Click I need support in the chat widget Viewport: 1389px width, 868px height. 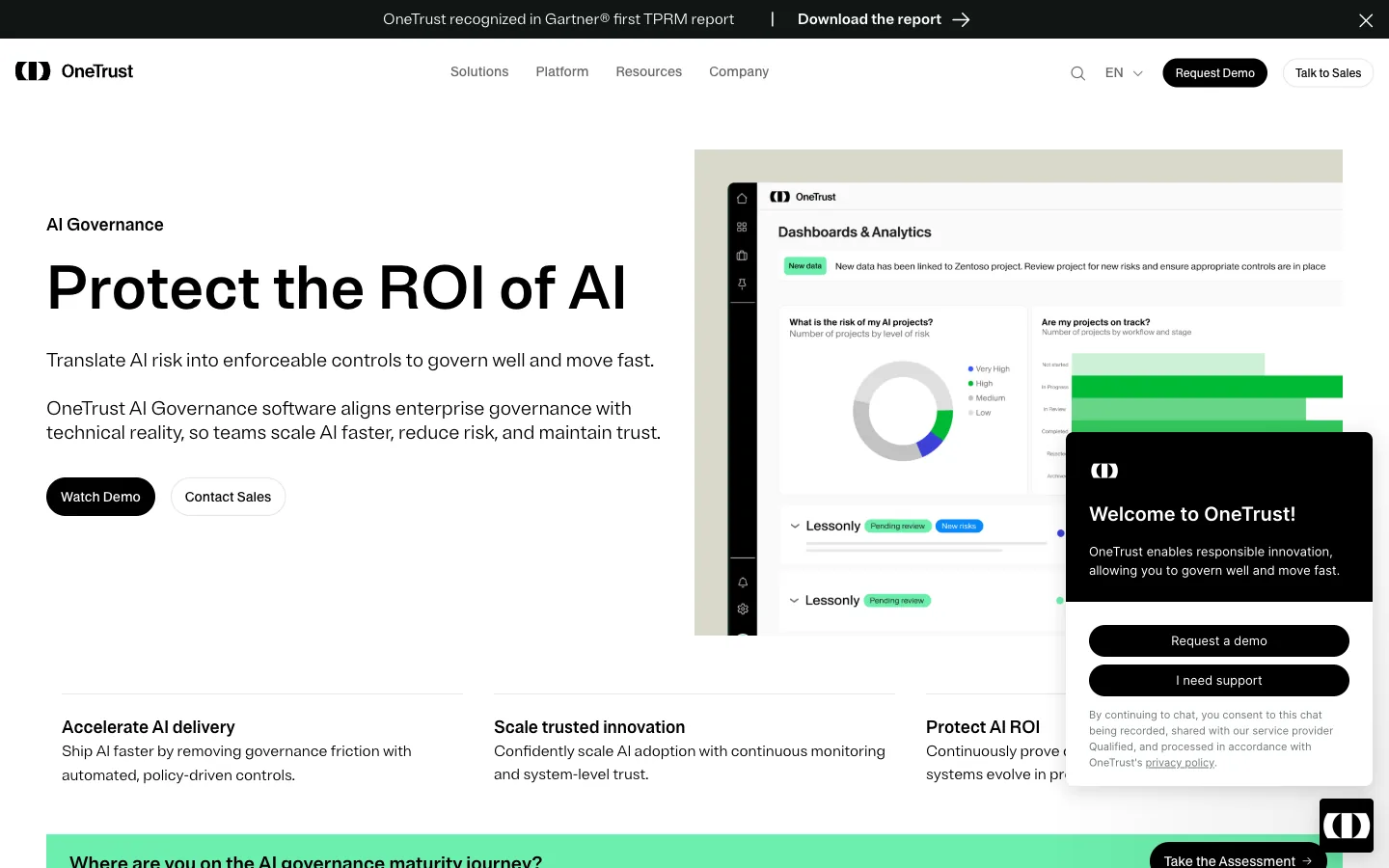click(1219, 680)
